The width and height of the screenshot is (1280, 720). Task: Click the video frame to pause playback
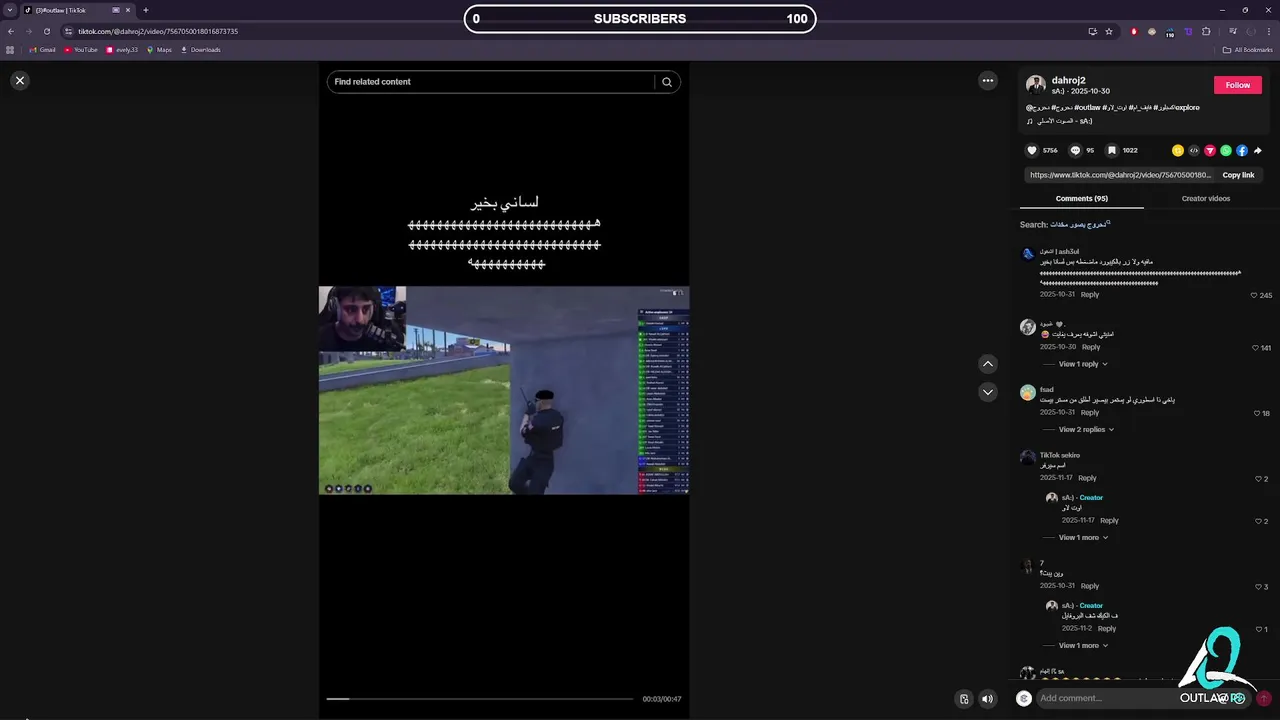click(504, 390)
